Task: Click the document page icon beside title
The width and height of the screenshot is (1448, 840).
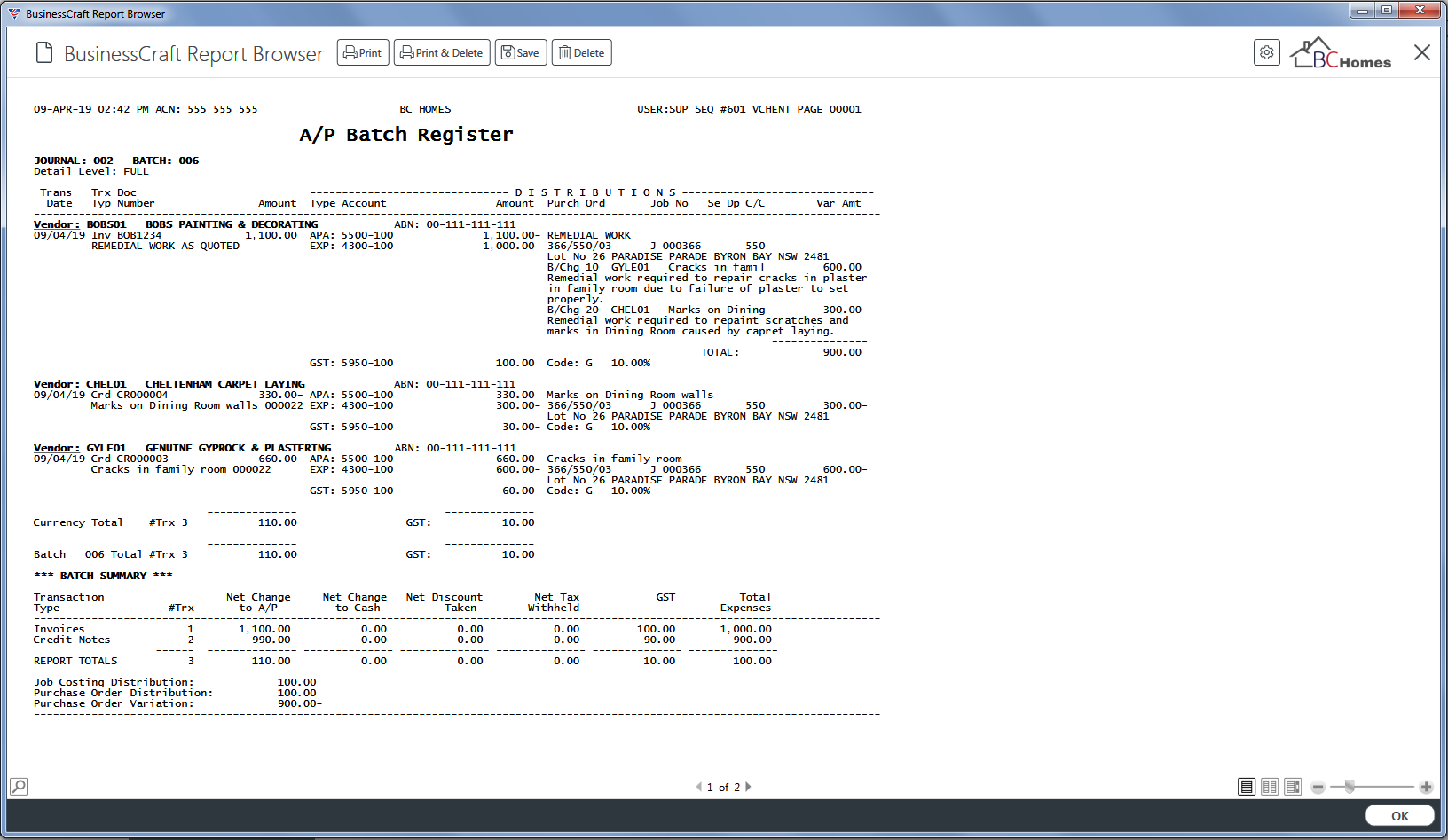Action: click(44, 53)
